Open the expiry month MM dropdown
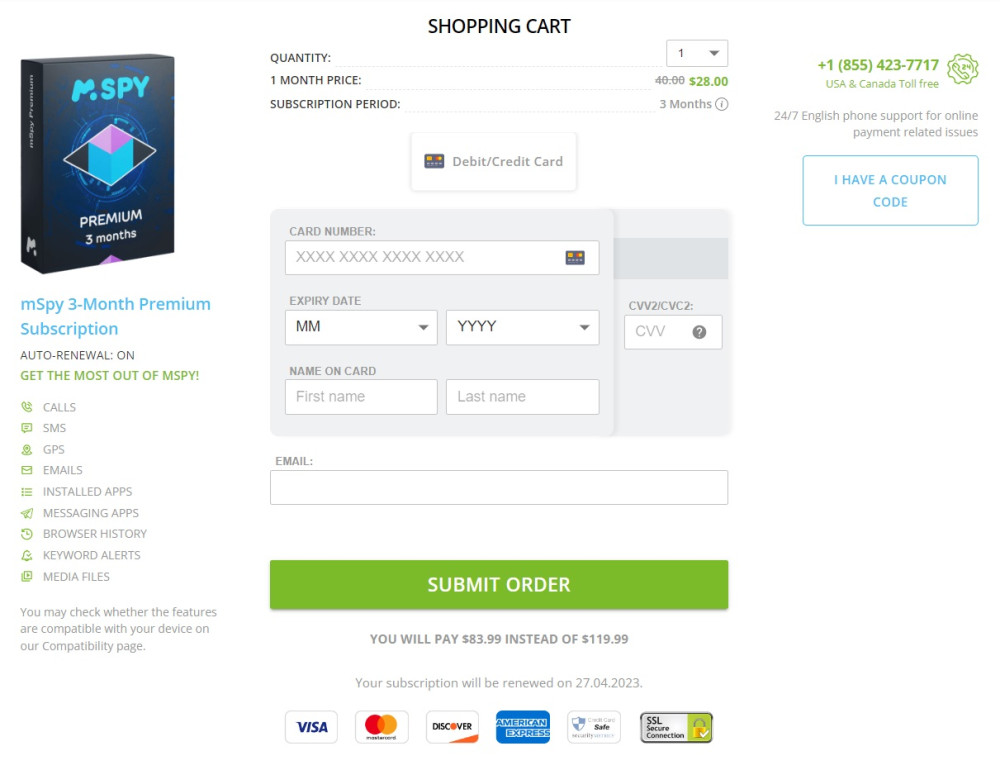The width and height of the screenshot is (1000, 770). pyautogui.click(x=360, y=326)
